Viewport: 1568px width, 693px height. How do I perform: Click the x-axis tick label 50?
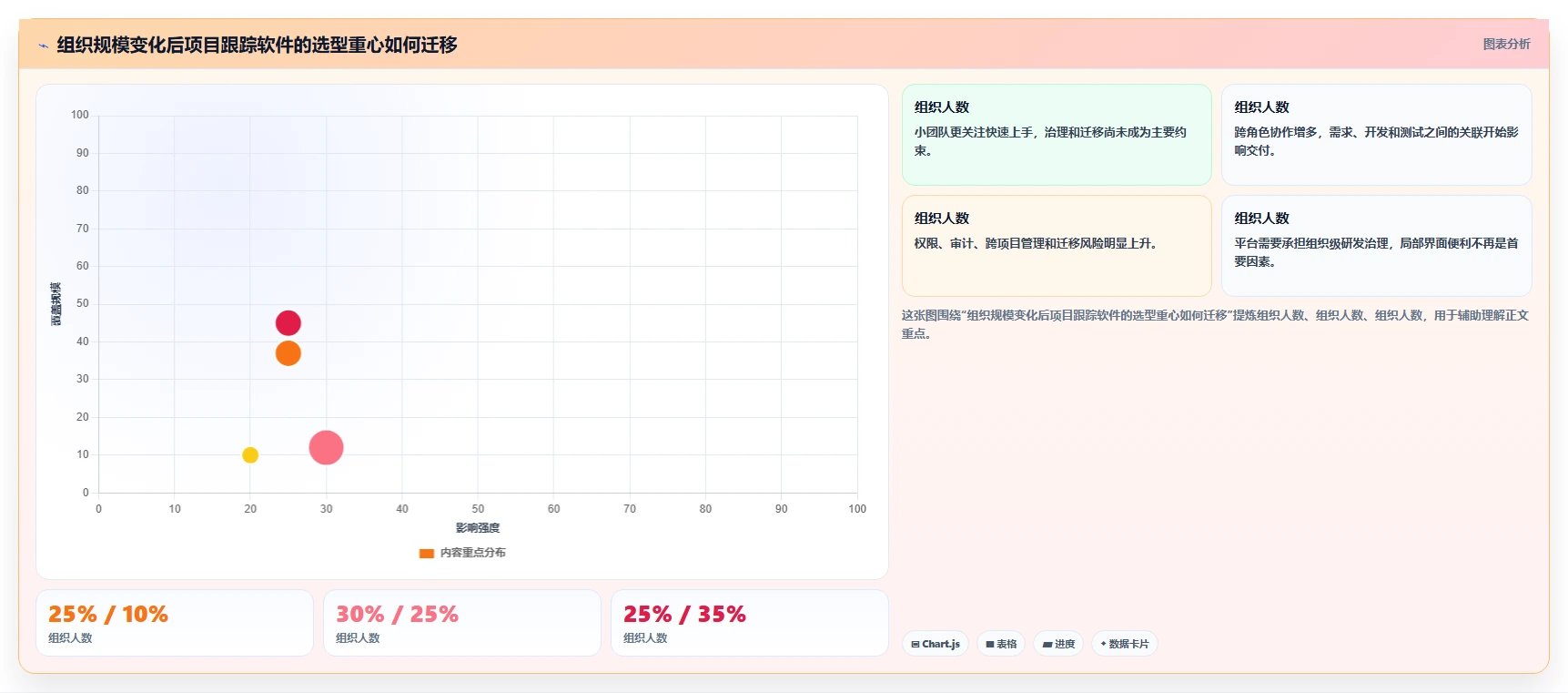point(478,509)
